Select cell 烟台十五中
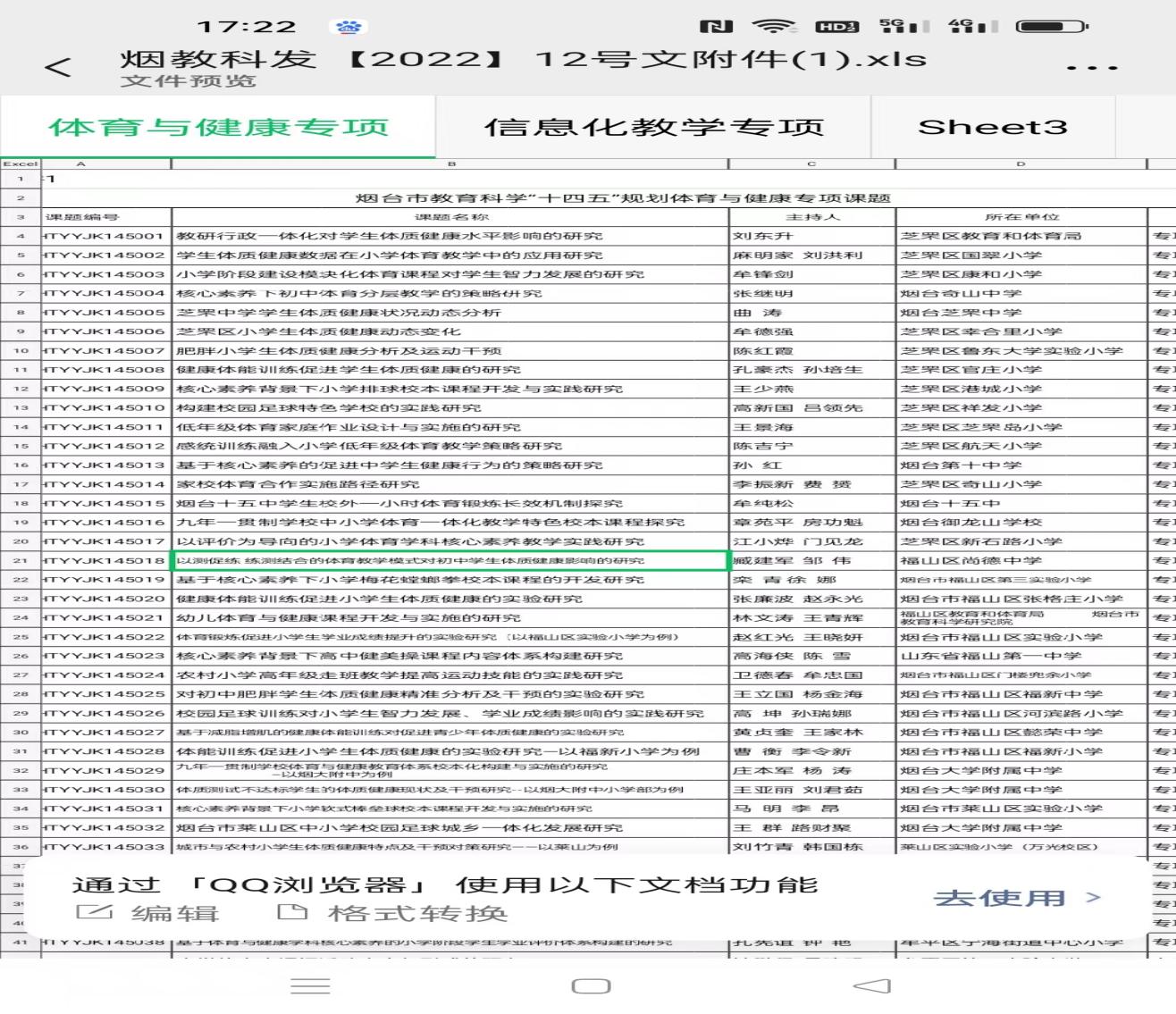 click(1021, 503)
